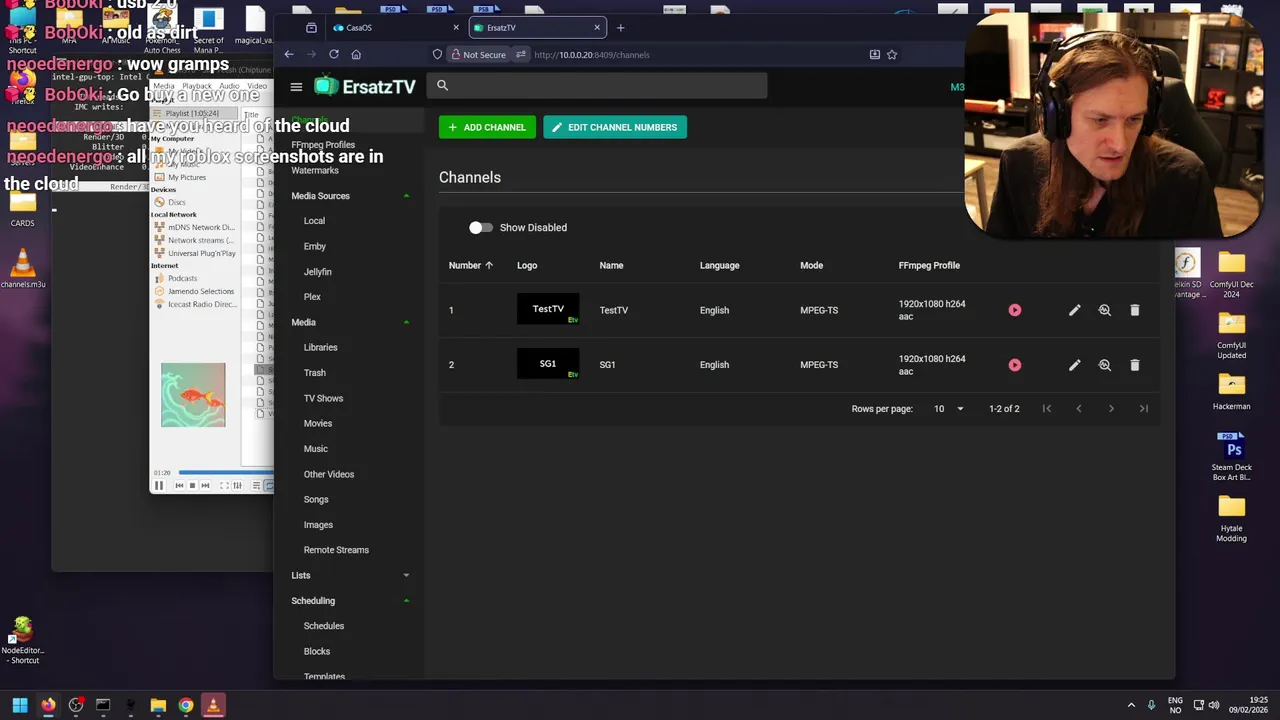
Task: Open the Schedules page
Action: (x=324, y=626)
